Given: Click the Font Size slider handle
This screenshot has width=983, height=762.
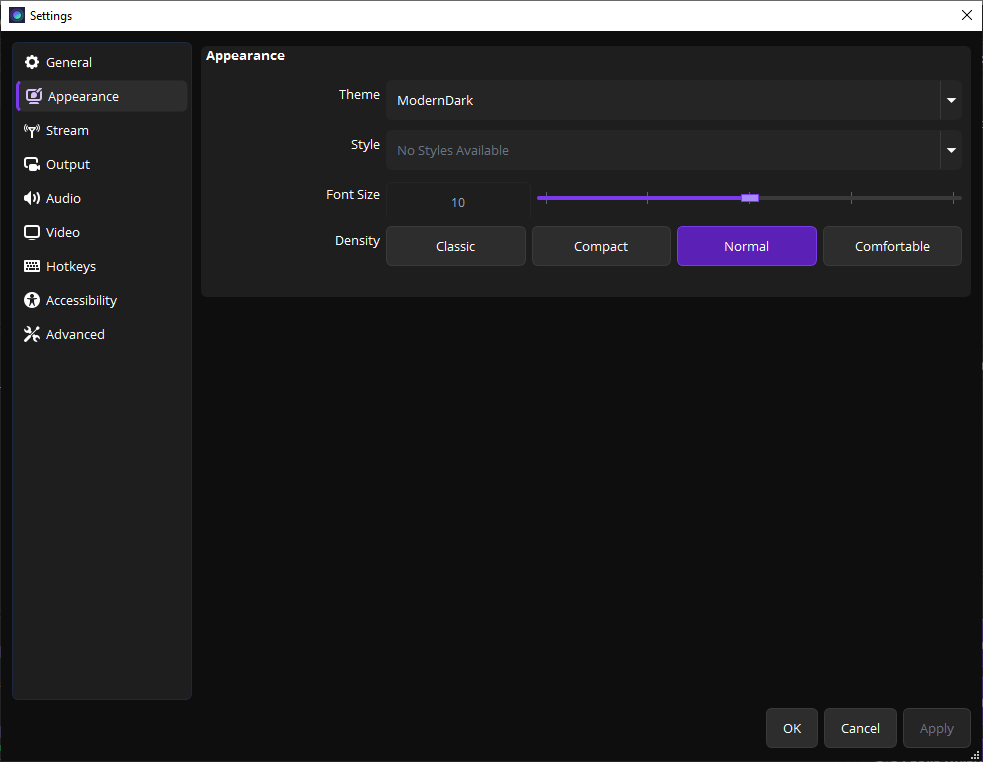Looking at the screenshot, I should (x=750, y=198).
